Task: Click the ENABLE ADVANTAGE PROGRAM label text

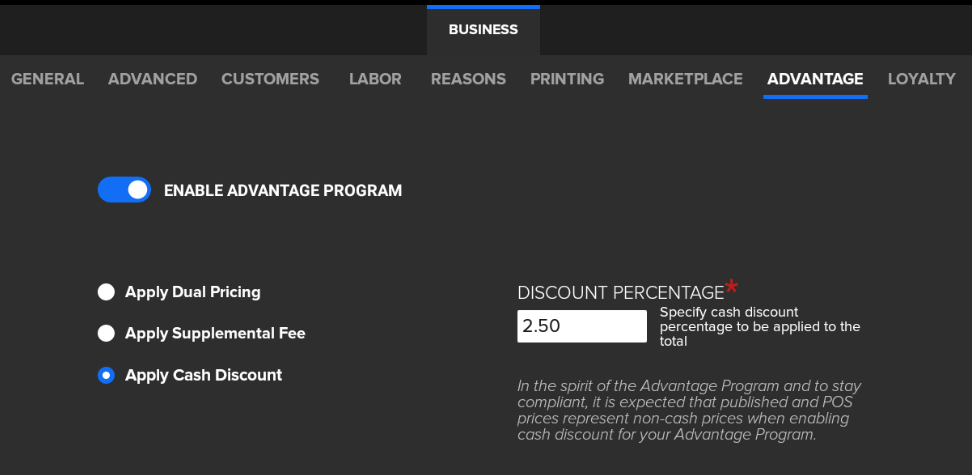Action: point(282,190)
